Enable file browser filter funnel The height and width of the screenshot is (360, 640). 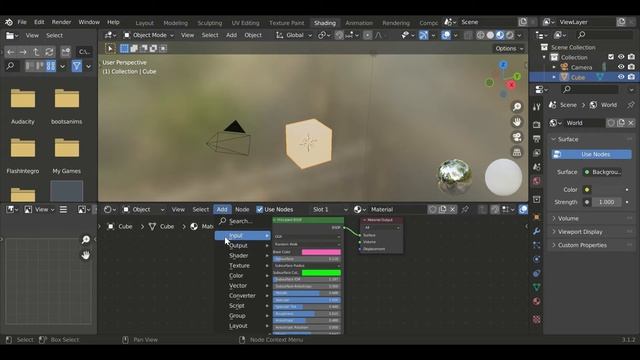click(76, 66)
